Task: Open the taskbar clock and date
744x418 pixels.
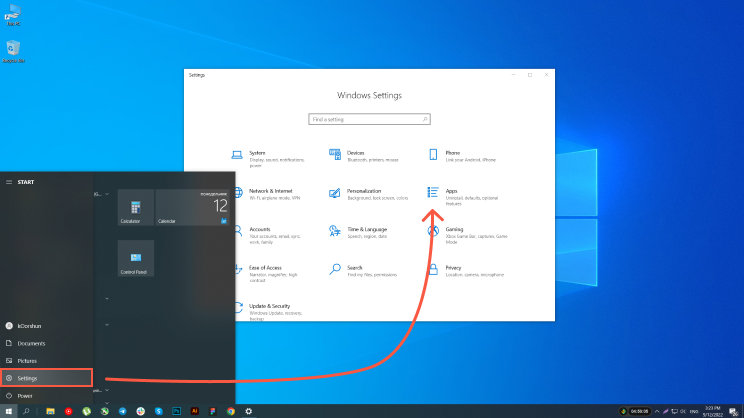Action: pos(712,411)
